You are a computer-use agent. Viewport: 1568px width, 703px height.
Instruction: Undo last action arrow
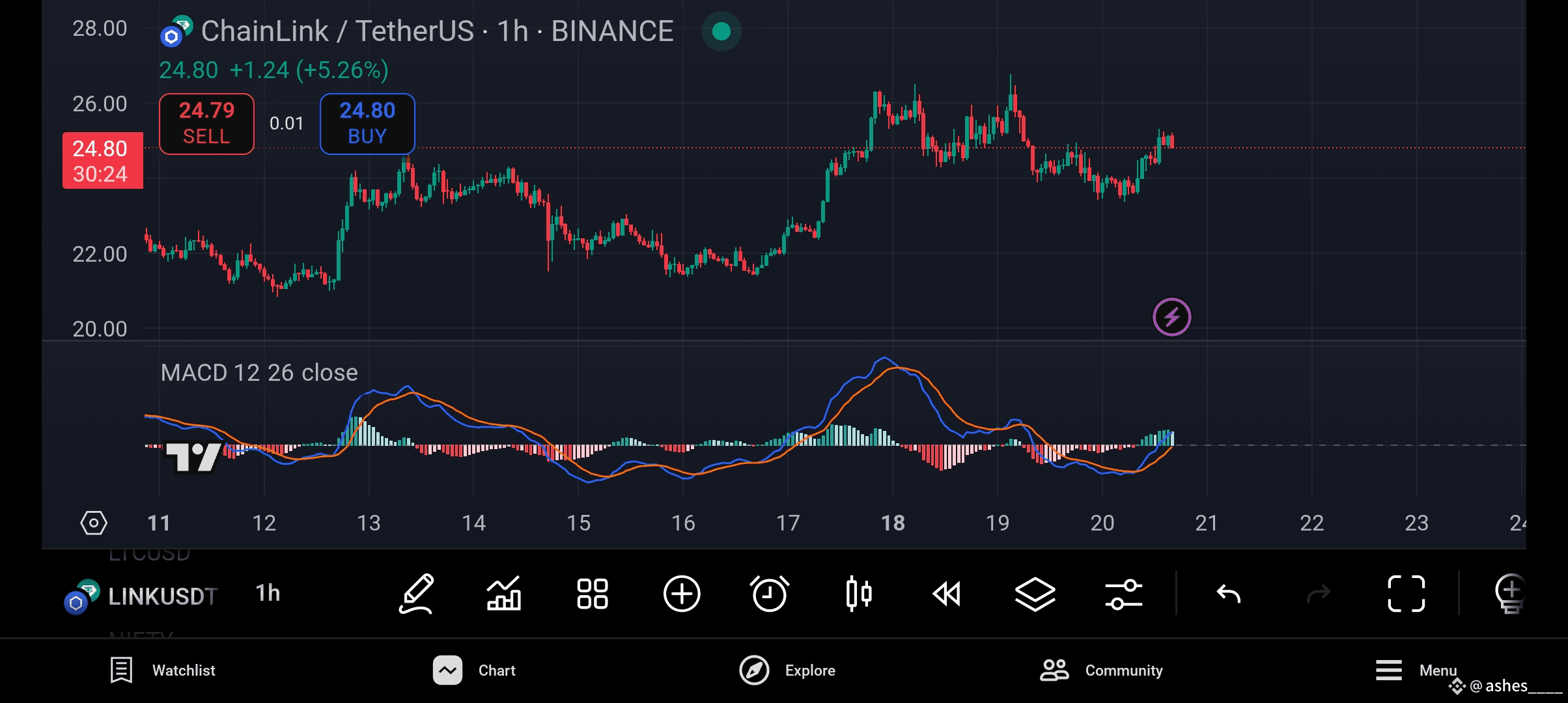1229,594
